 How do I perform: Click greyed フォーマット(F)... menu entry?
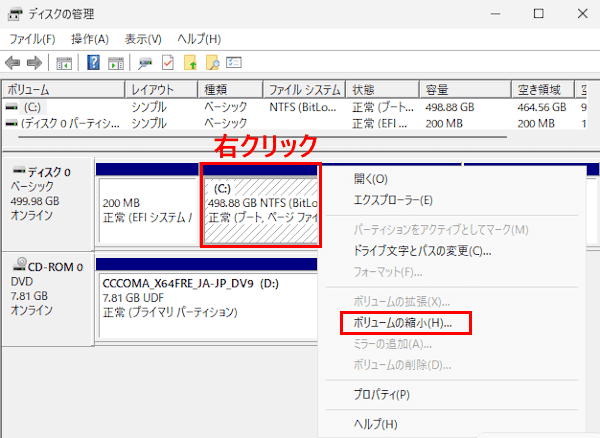point(388,272)
